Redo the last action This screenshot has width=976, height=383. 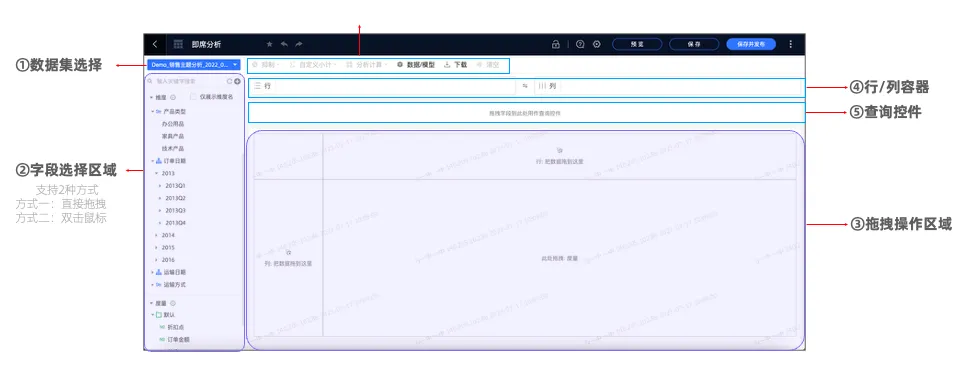pyautogui.click(x=299, y=44)
